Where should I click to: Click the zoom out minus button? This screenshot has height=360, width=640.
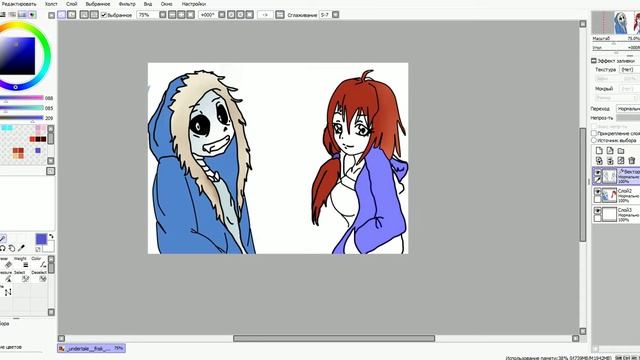172,15
